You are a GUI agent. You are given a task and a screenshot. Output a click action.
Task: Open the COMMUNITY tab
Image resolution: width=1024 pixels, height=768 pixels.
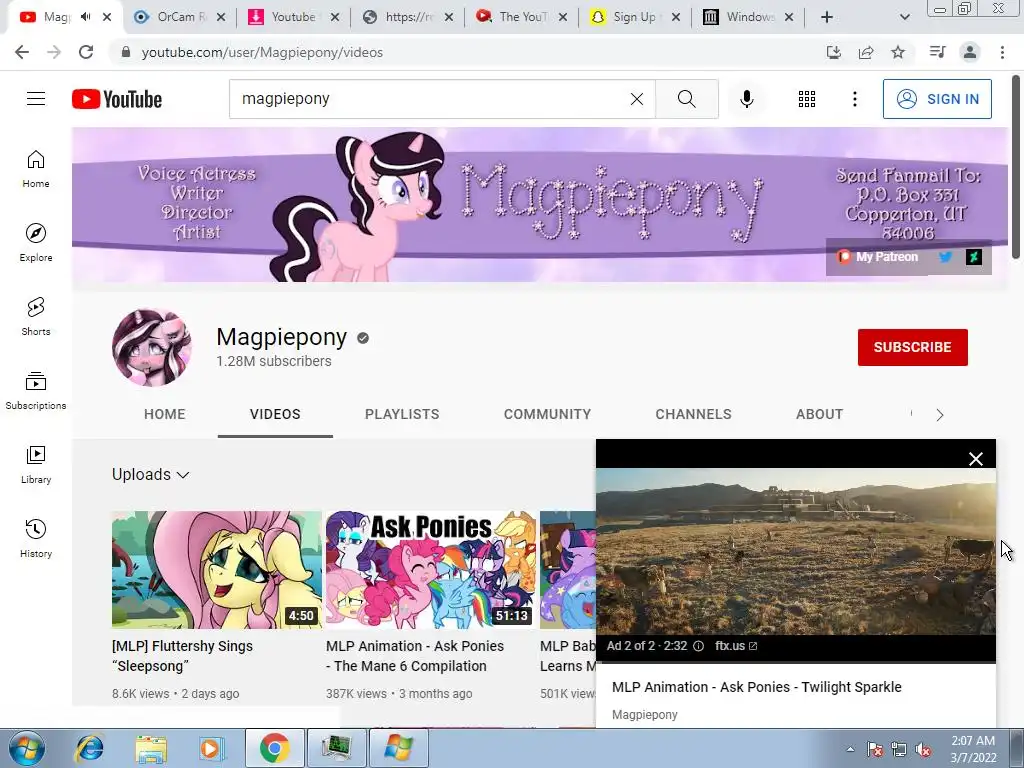point(547,414)
